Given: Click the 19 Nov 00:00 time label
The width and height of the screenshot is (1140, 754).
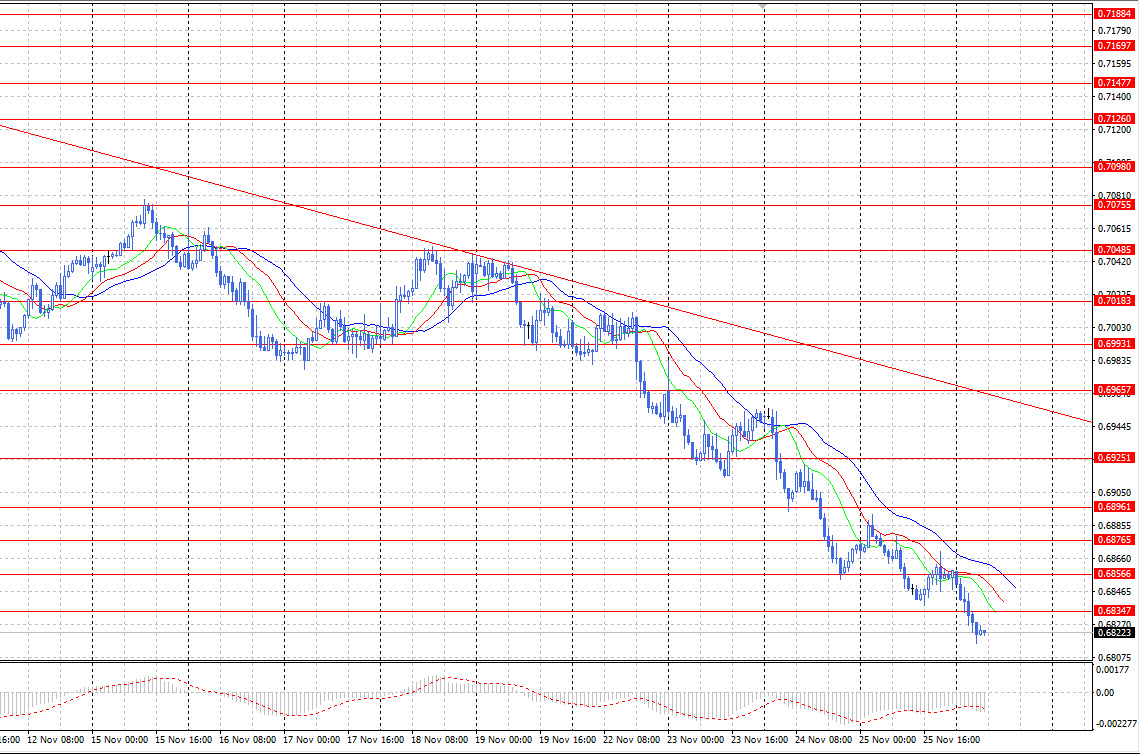Looking at the screenshot, I should point(503,739).
